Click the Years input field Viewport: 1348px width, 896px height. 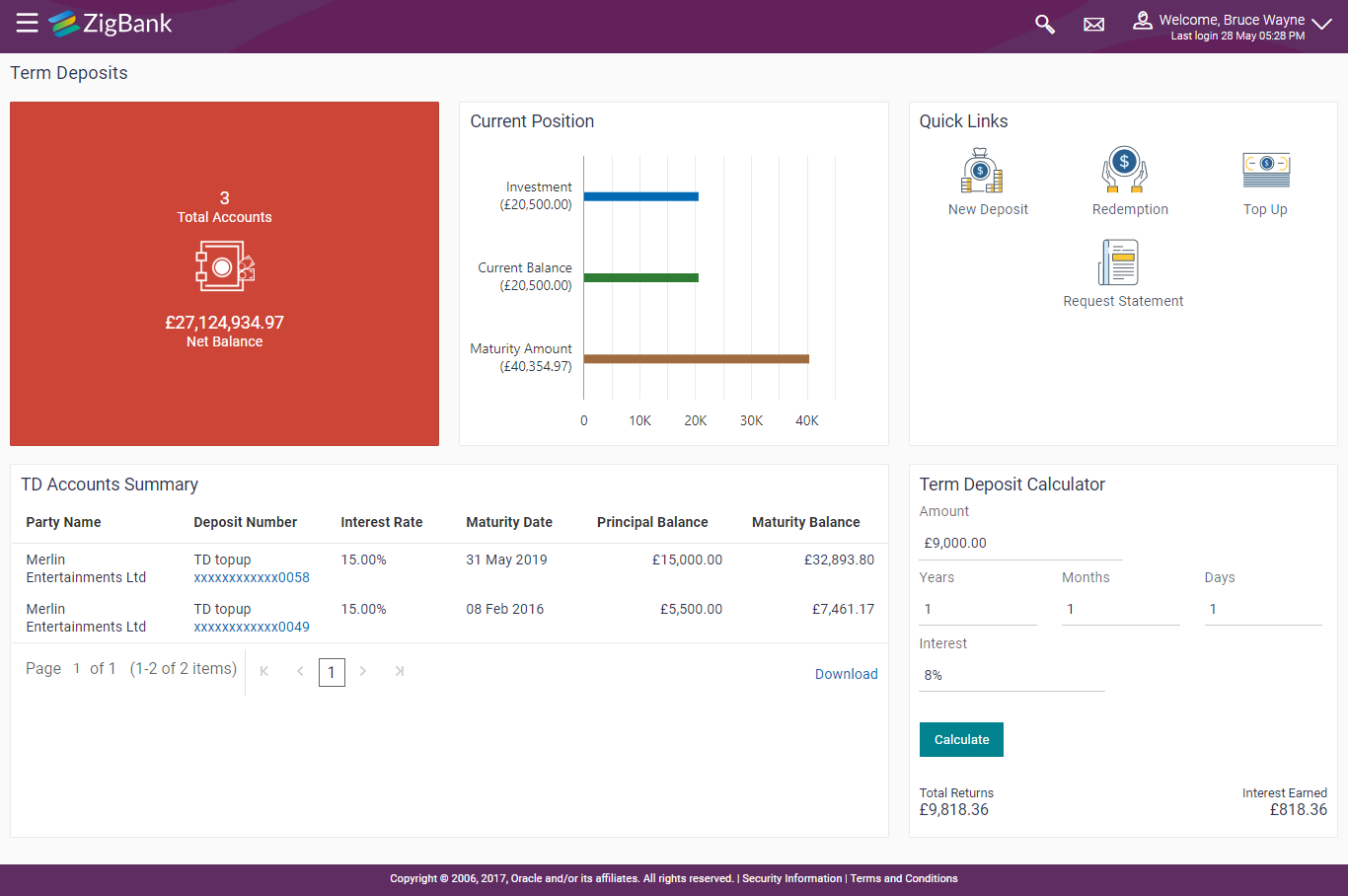[978, 609]
